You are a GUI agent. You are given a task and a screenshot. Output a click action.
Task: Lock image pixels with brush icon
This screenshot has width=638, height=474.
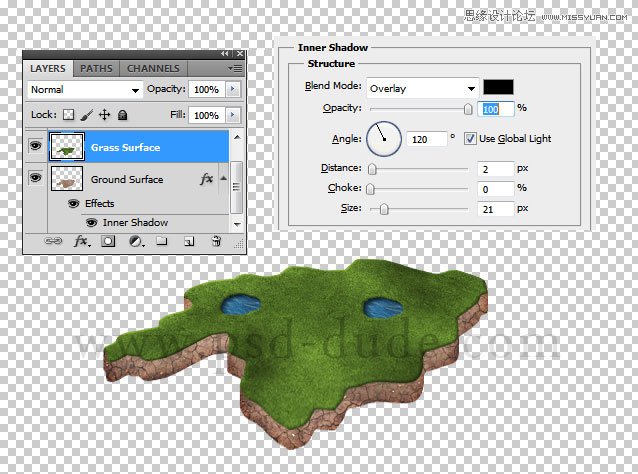point(86,116)
